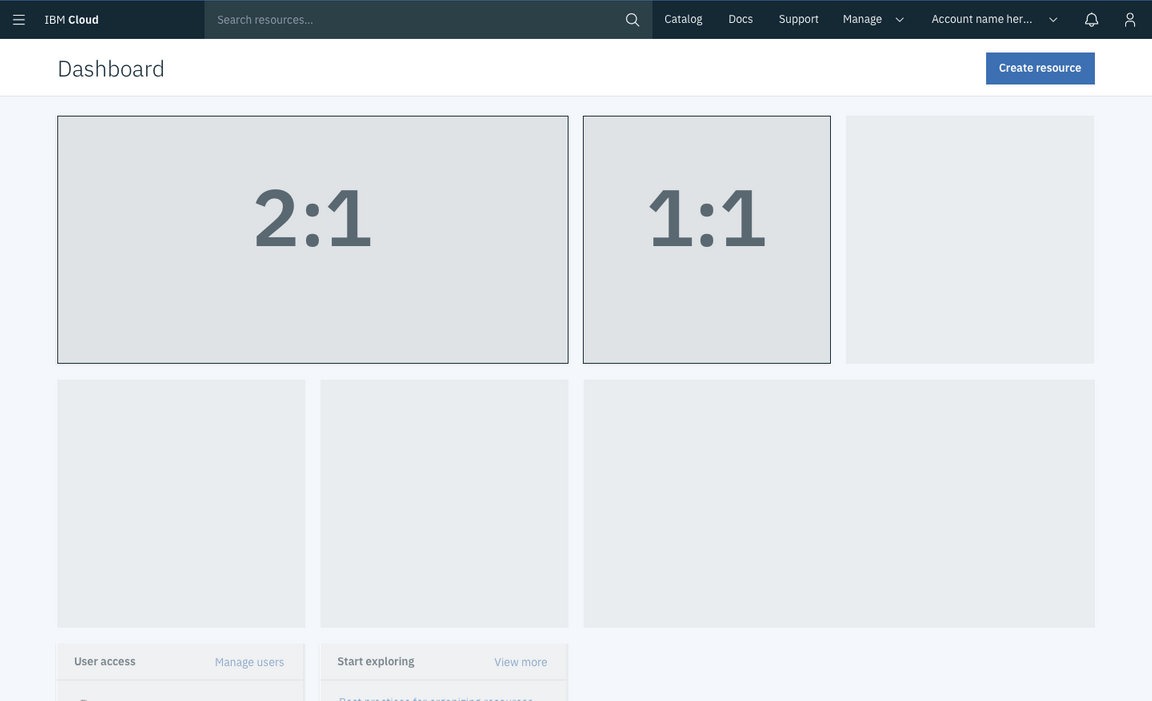Click the Create resource button
The width and height of the screenshot is (1152, 701).
[x=1040, y=67]
